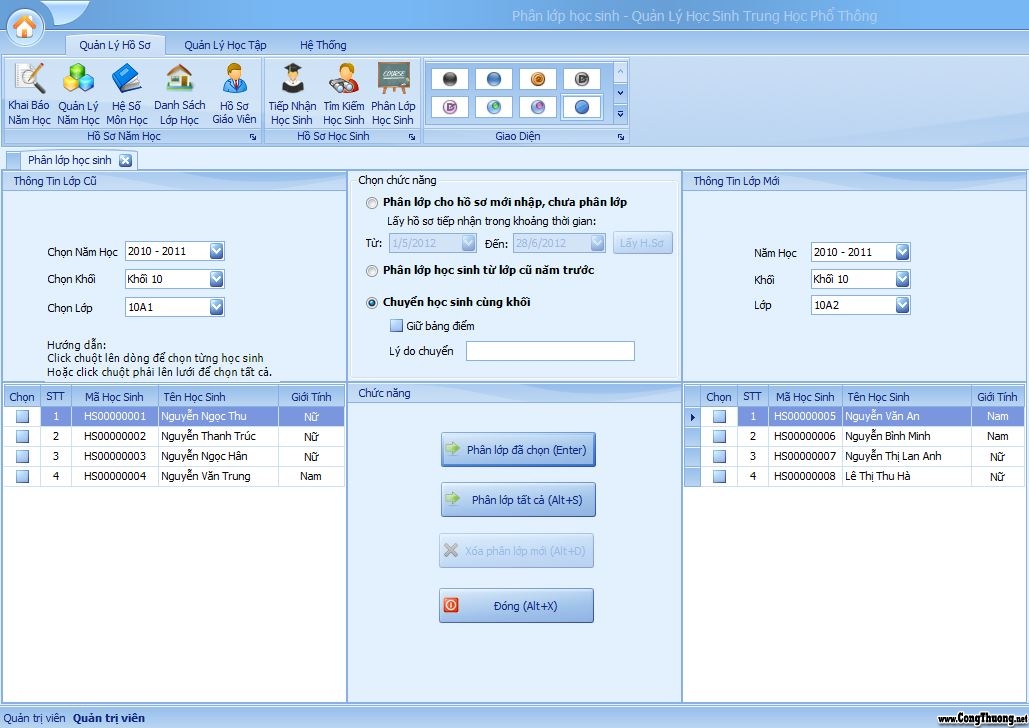
Task: Open new class Khối dropdown
Action: click(902, 279)
